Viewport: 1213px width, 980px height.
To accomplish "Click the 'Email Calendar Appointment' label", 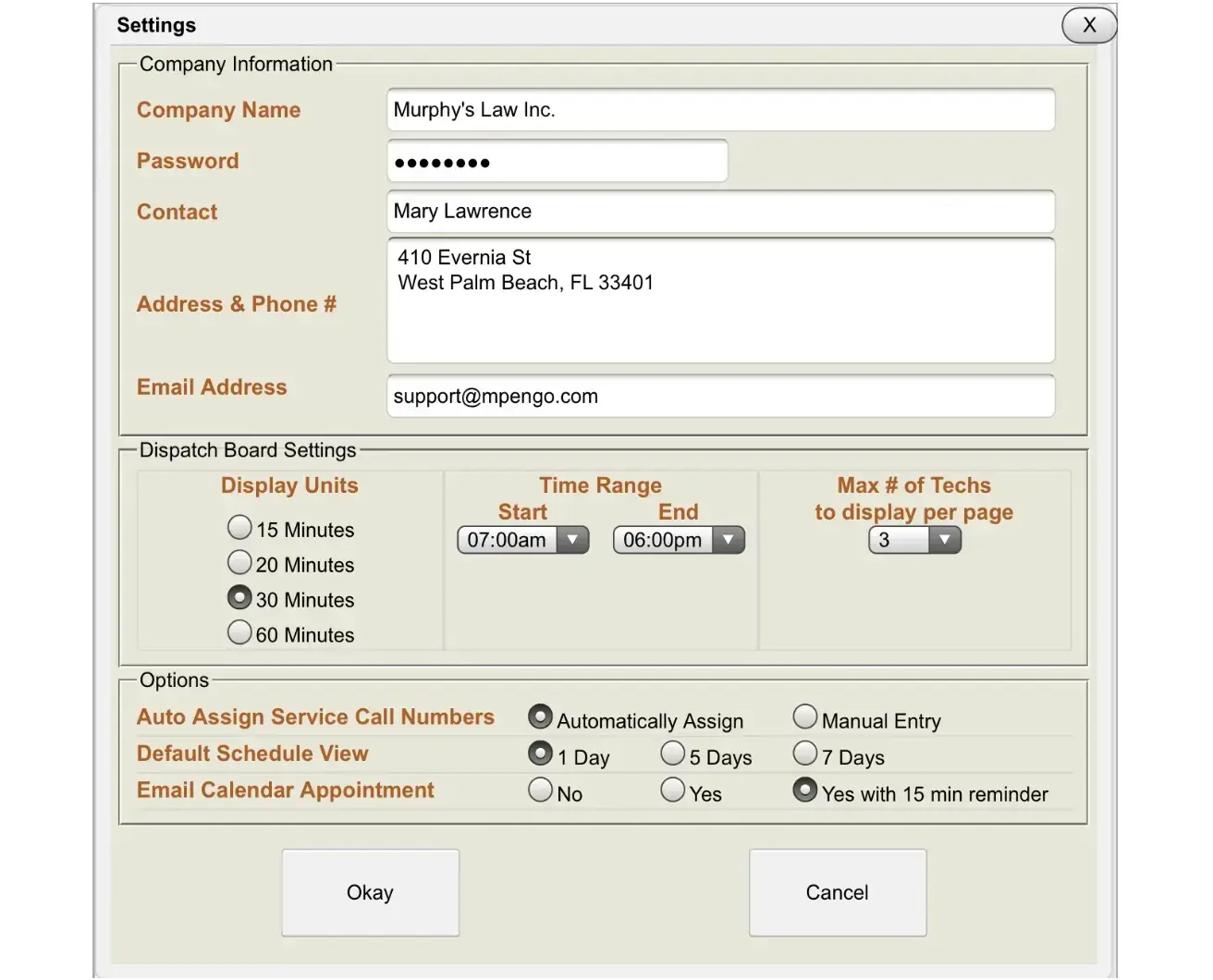I will (286, 790).
